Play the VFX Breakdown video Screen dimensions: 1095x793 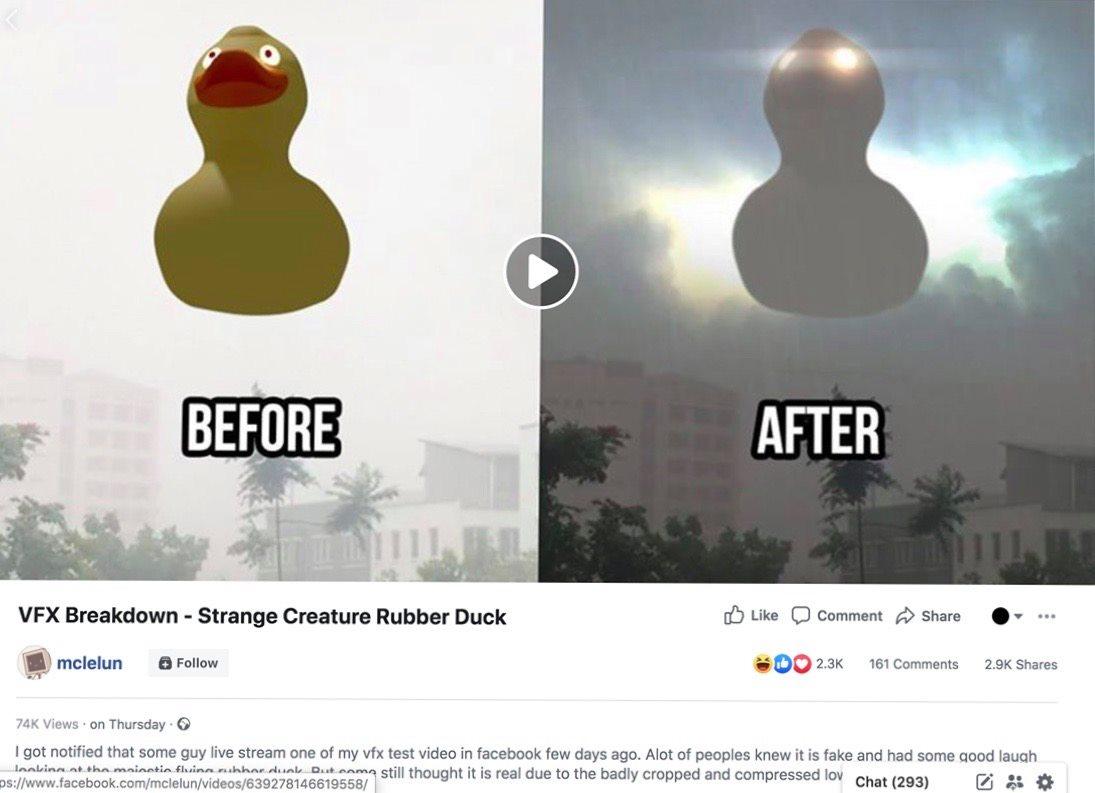541,272
